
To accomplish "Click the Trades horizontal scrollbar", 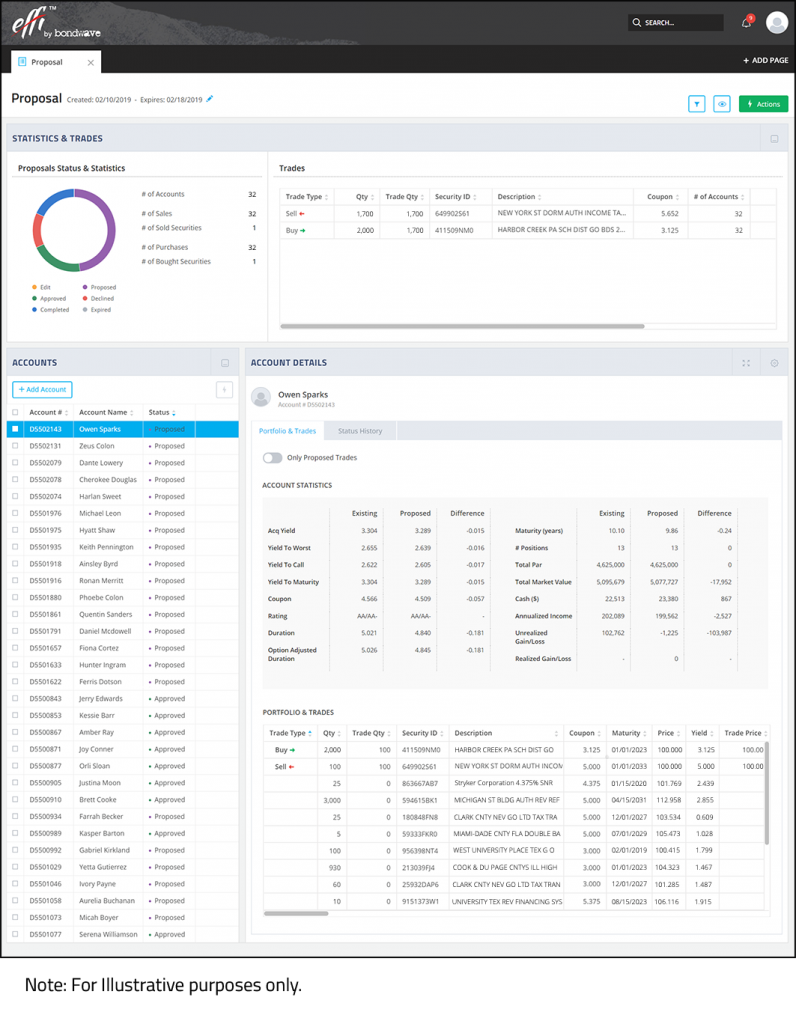I will pos(462,326).
